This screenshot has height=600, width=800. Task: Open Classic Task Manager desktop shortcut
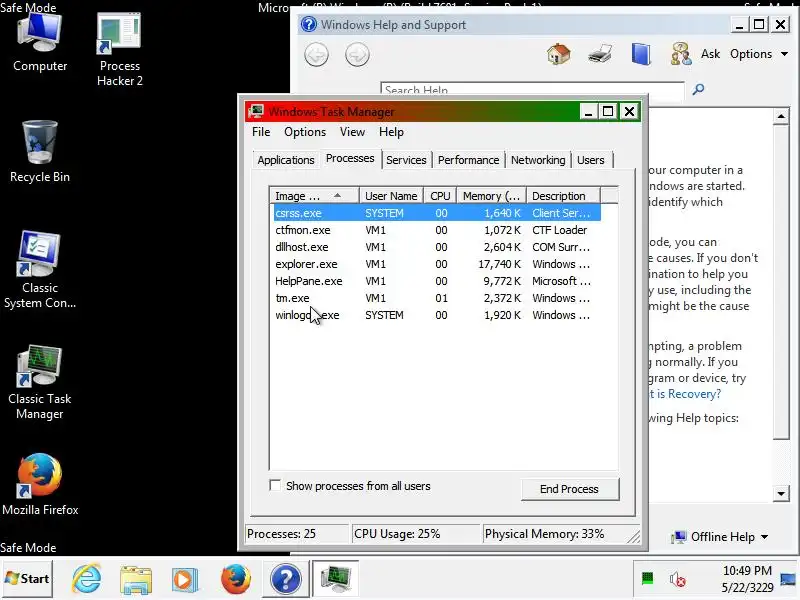[x=40, y=383]
